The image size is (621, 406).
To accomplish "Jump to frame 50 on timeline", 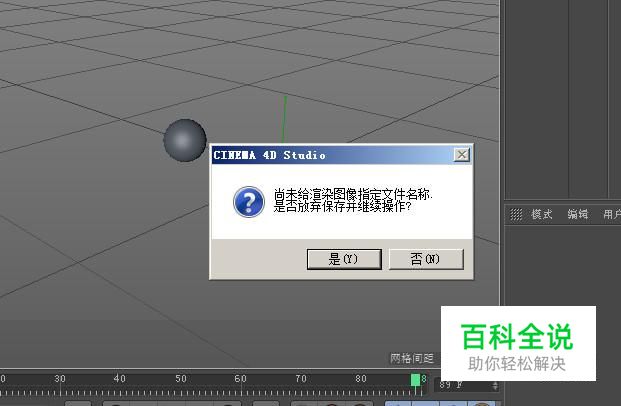I will click(181, 379).
